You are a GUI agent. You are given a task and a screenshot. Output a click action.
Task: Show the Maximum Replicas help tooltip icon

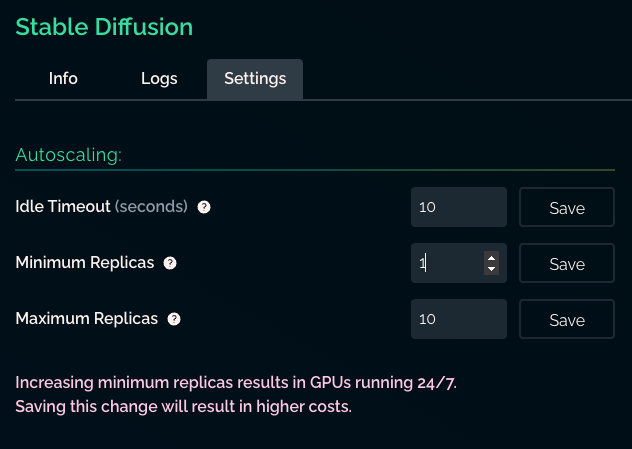click(x=174, y=319)
